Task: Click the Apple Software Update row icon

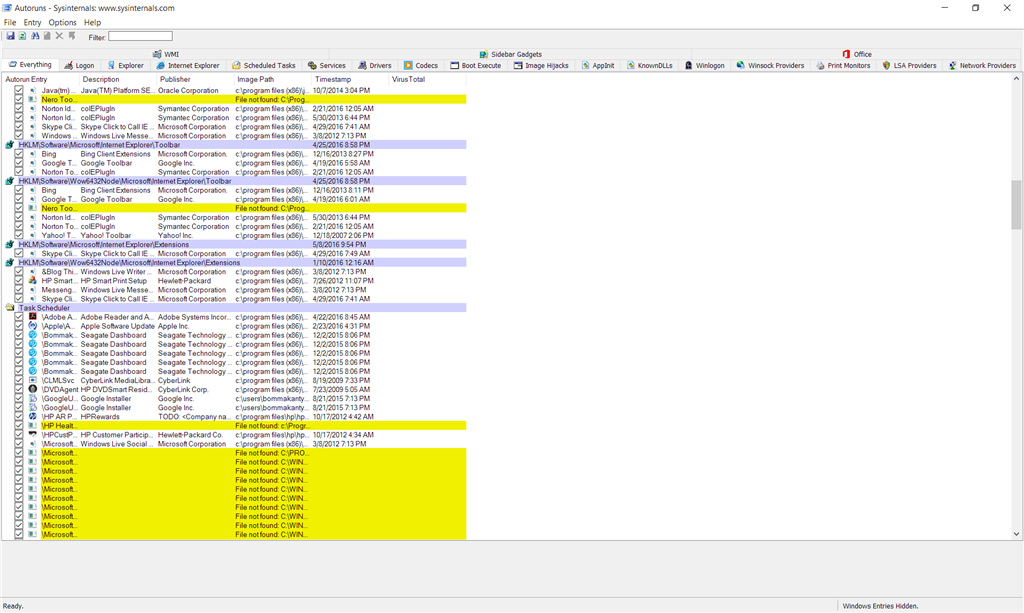Action: [33, 326]
